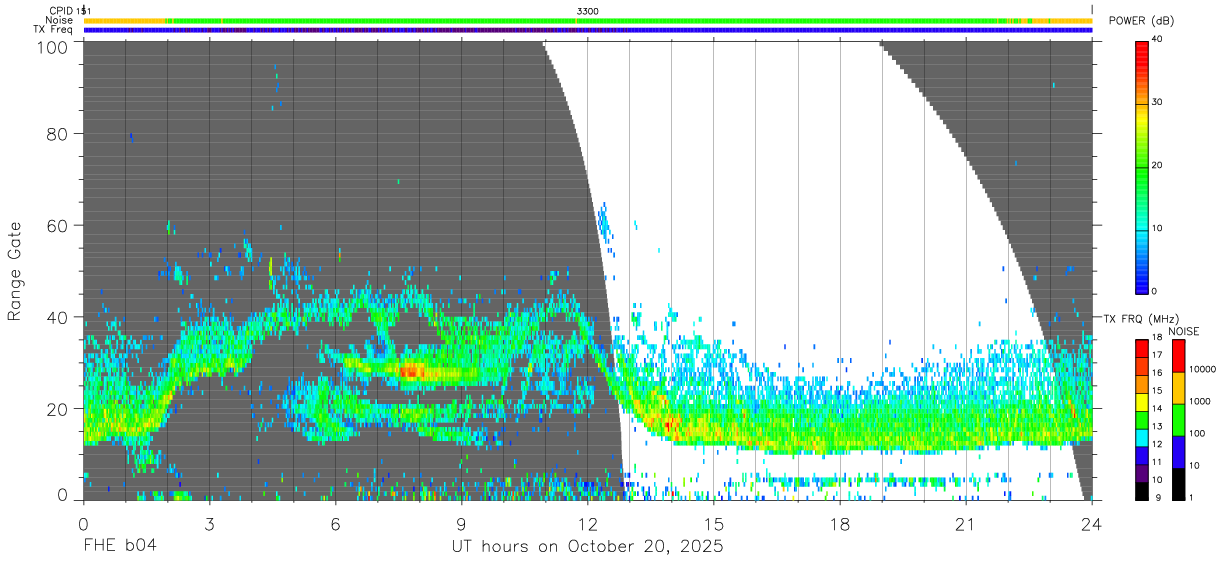Click the 3 hour tick on UT axis
The height and width of the screenshot is (567, 1228).
click(x=209, y=524)
